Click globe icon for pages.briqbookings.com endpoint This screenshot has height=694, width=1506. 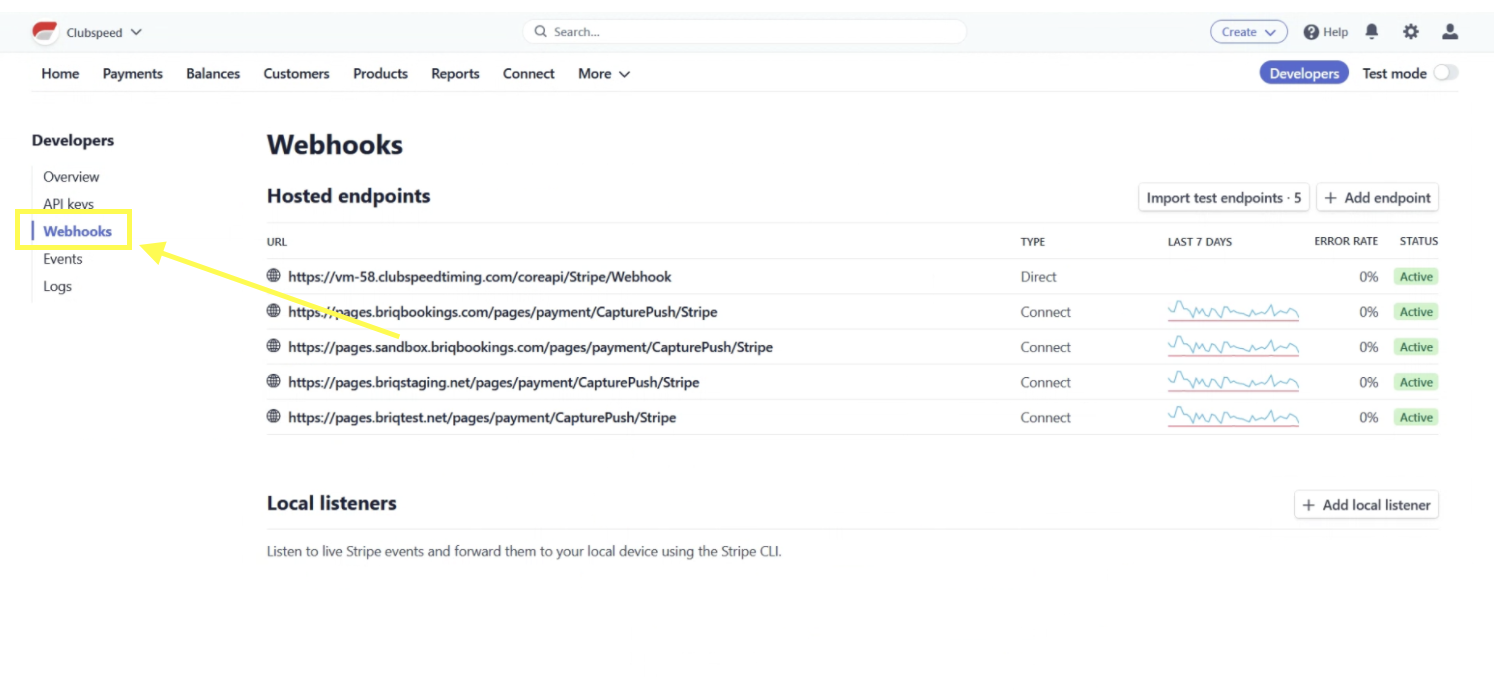click(274, 311)
